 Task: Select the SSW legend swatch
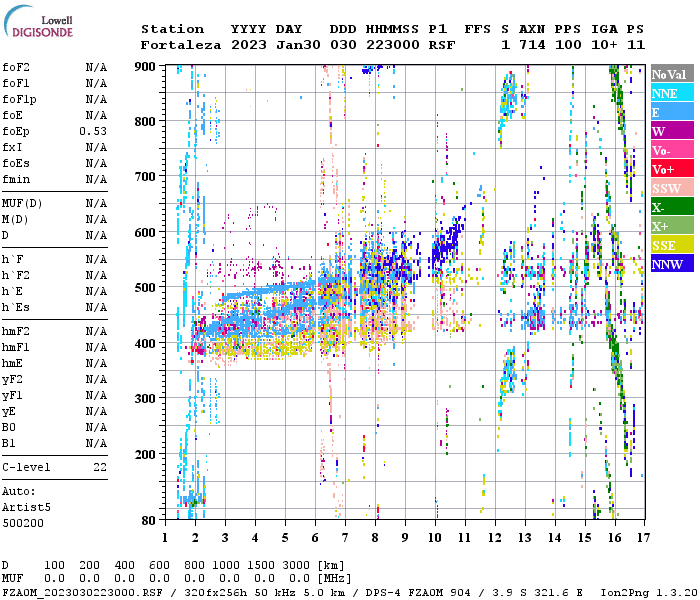[672, 188]
